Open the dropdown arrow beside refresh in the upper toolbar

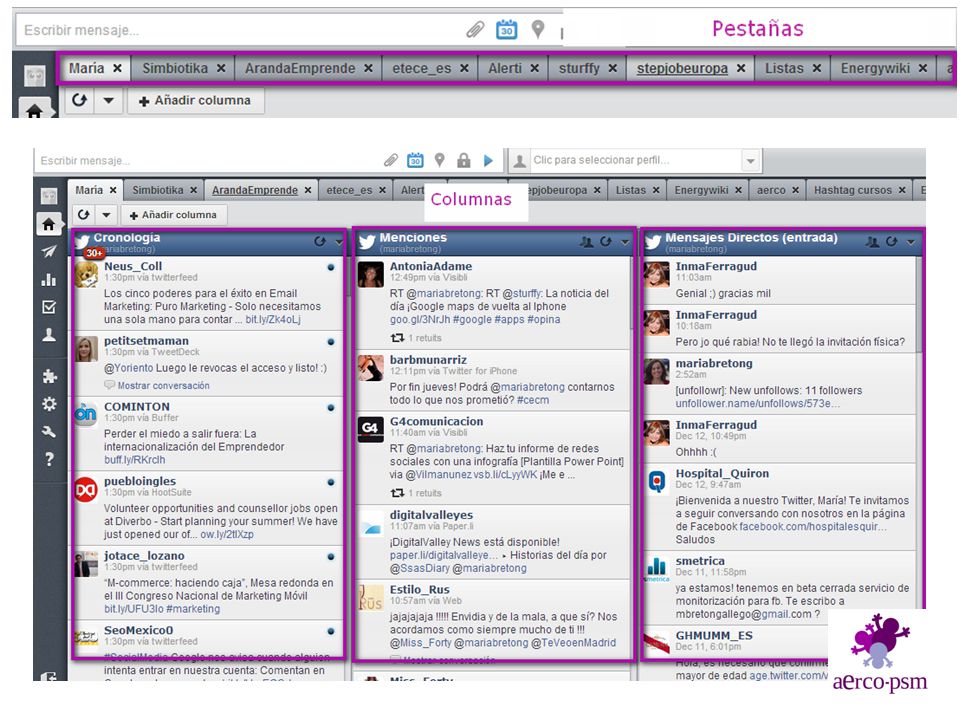click(108, 100)
